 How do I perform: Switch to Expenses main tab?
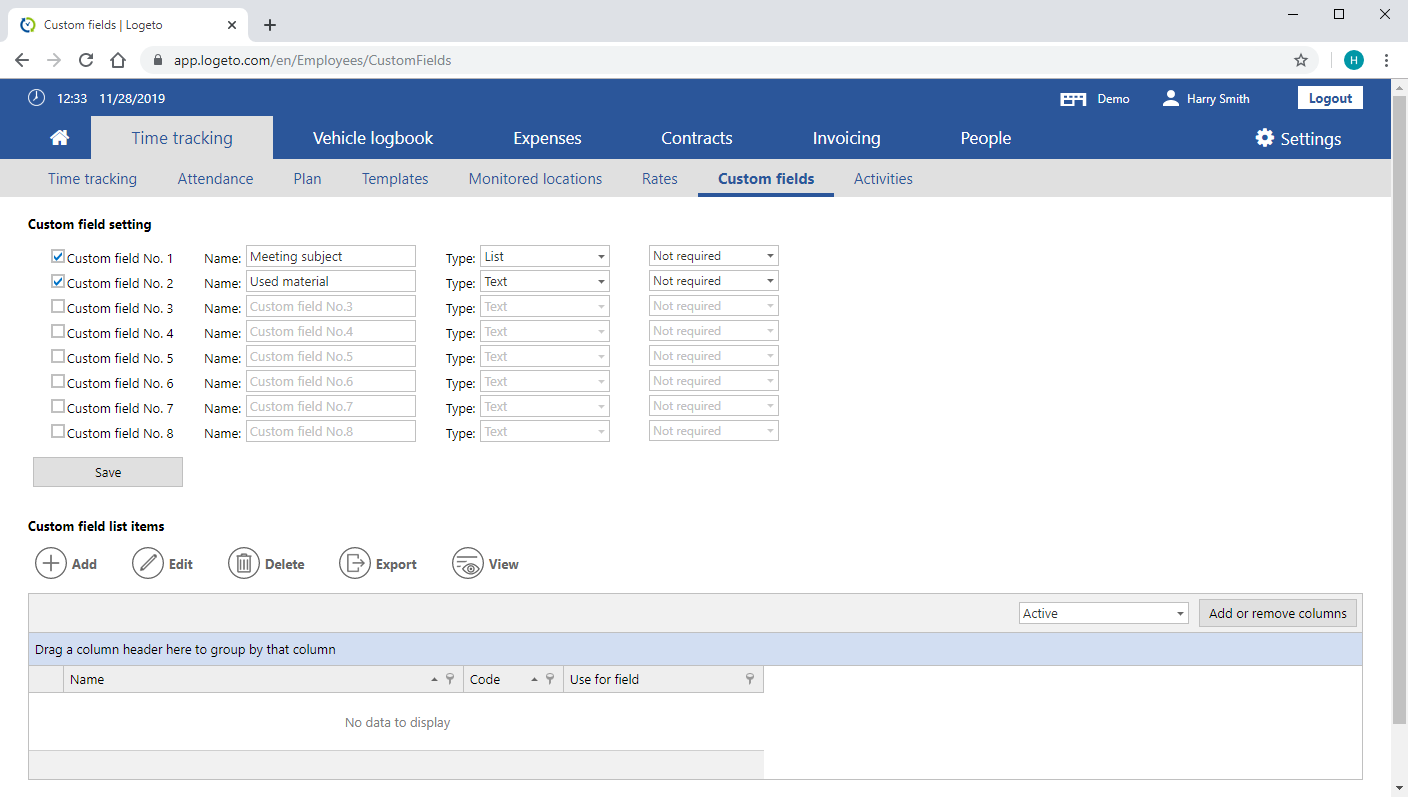547,138
